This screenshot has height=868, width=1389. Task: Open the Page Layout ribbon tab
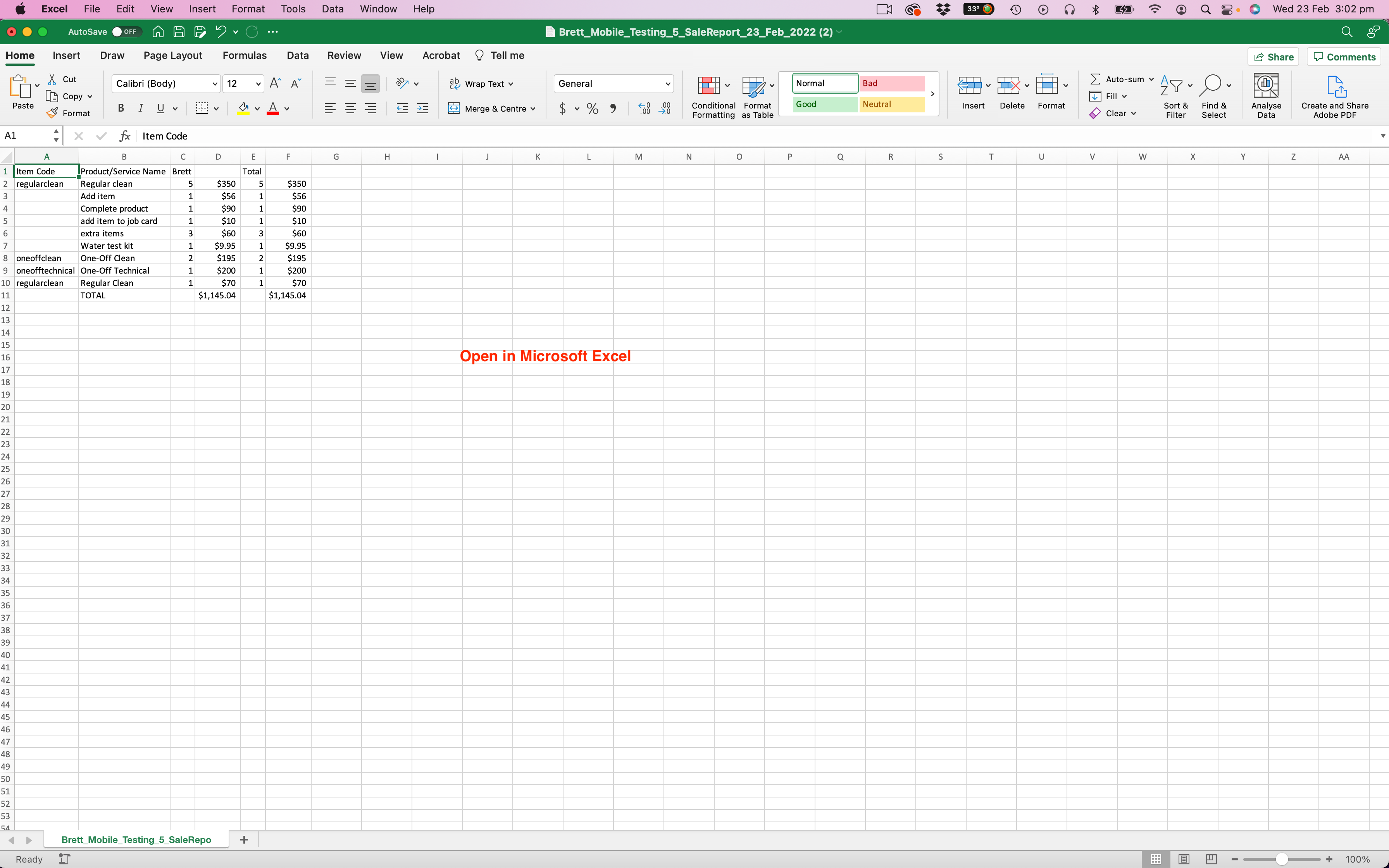pyautogui.click(x=173, y=56)
